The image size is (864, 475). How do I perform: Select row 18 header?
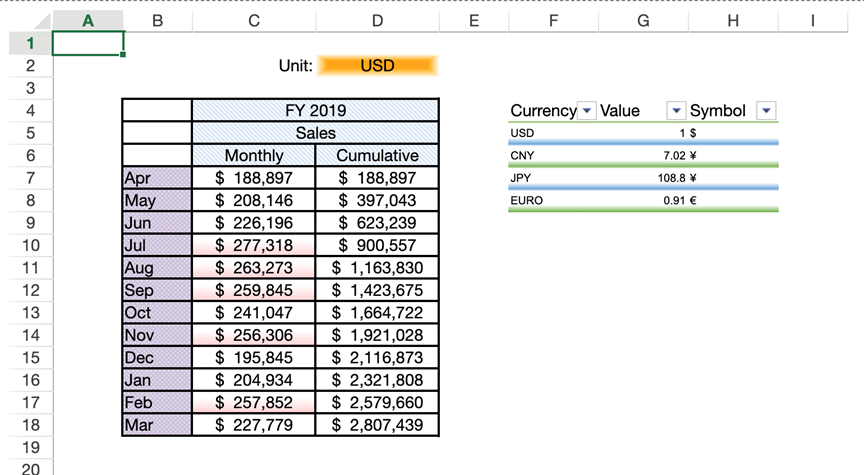click(31, 425)
